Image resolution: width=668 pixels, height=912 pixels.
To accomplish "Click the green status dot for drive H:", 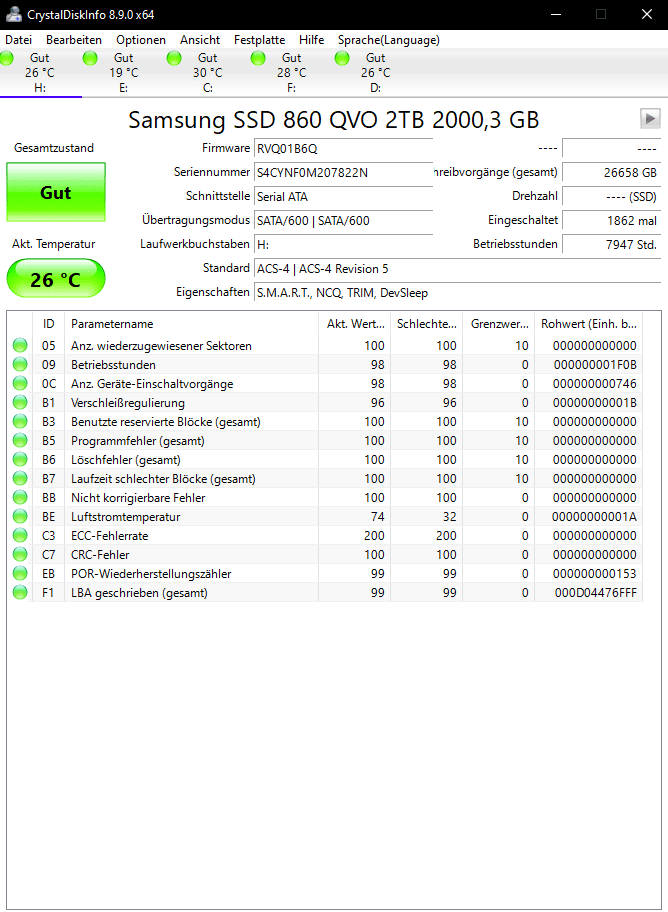I will pos(7,58).
